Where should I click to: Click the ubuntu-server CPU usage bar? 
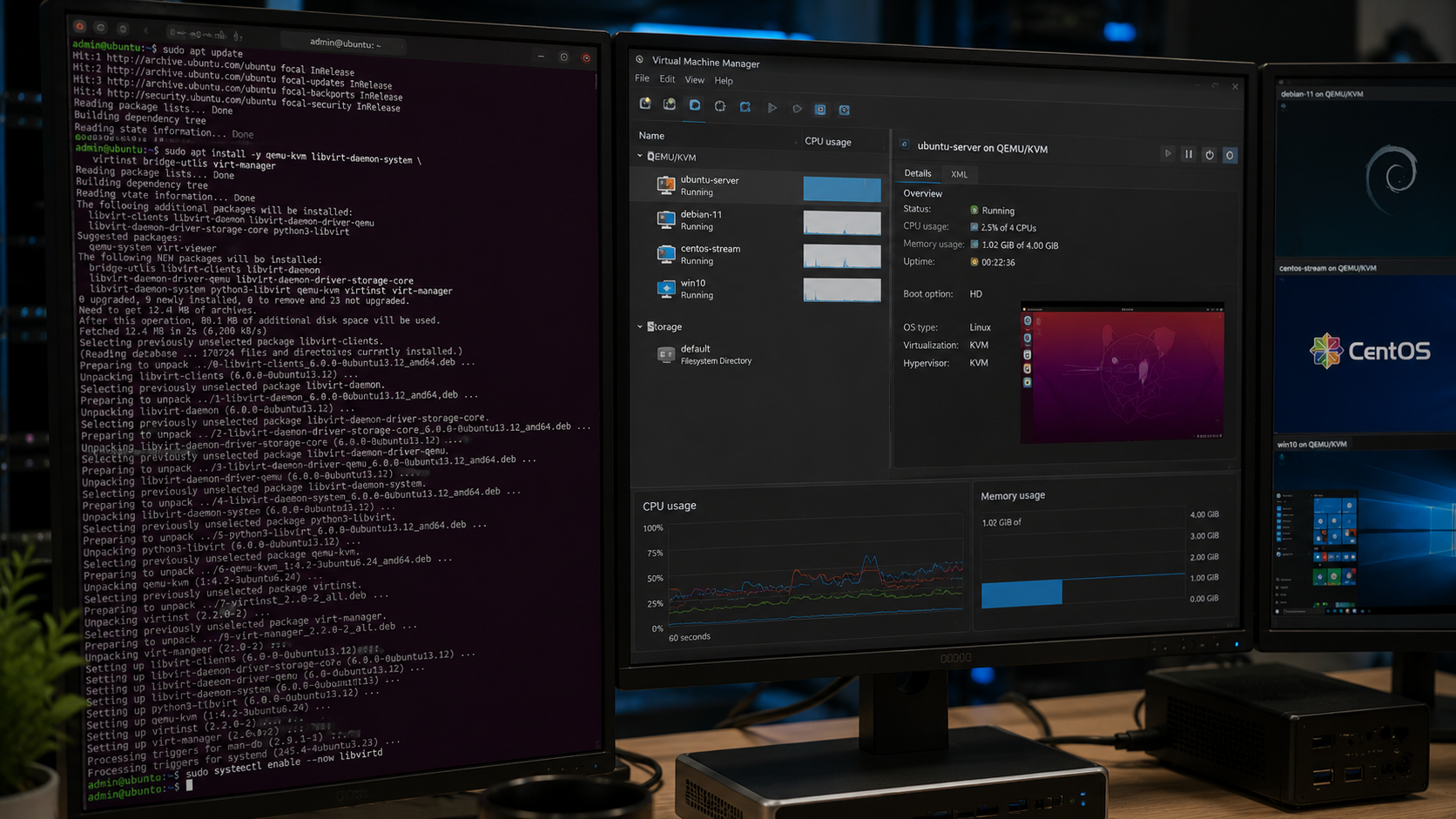[842, 189]
